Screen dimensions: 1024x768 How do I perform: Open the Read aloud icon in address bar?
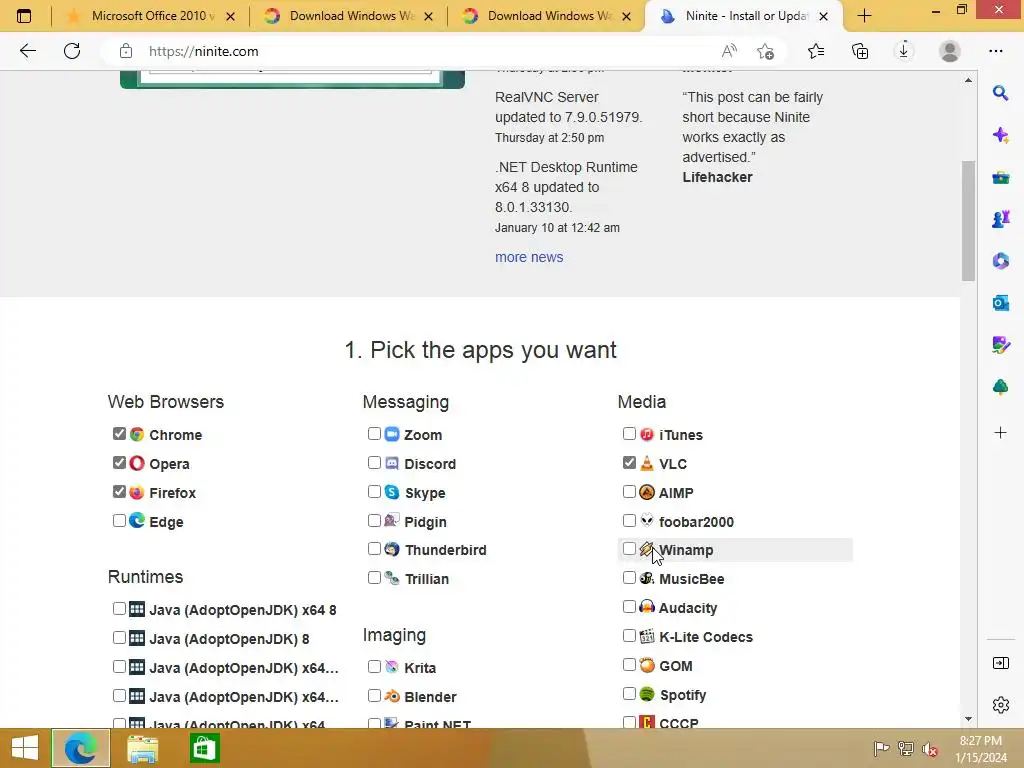point(729,51)
